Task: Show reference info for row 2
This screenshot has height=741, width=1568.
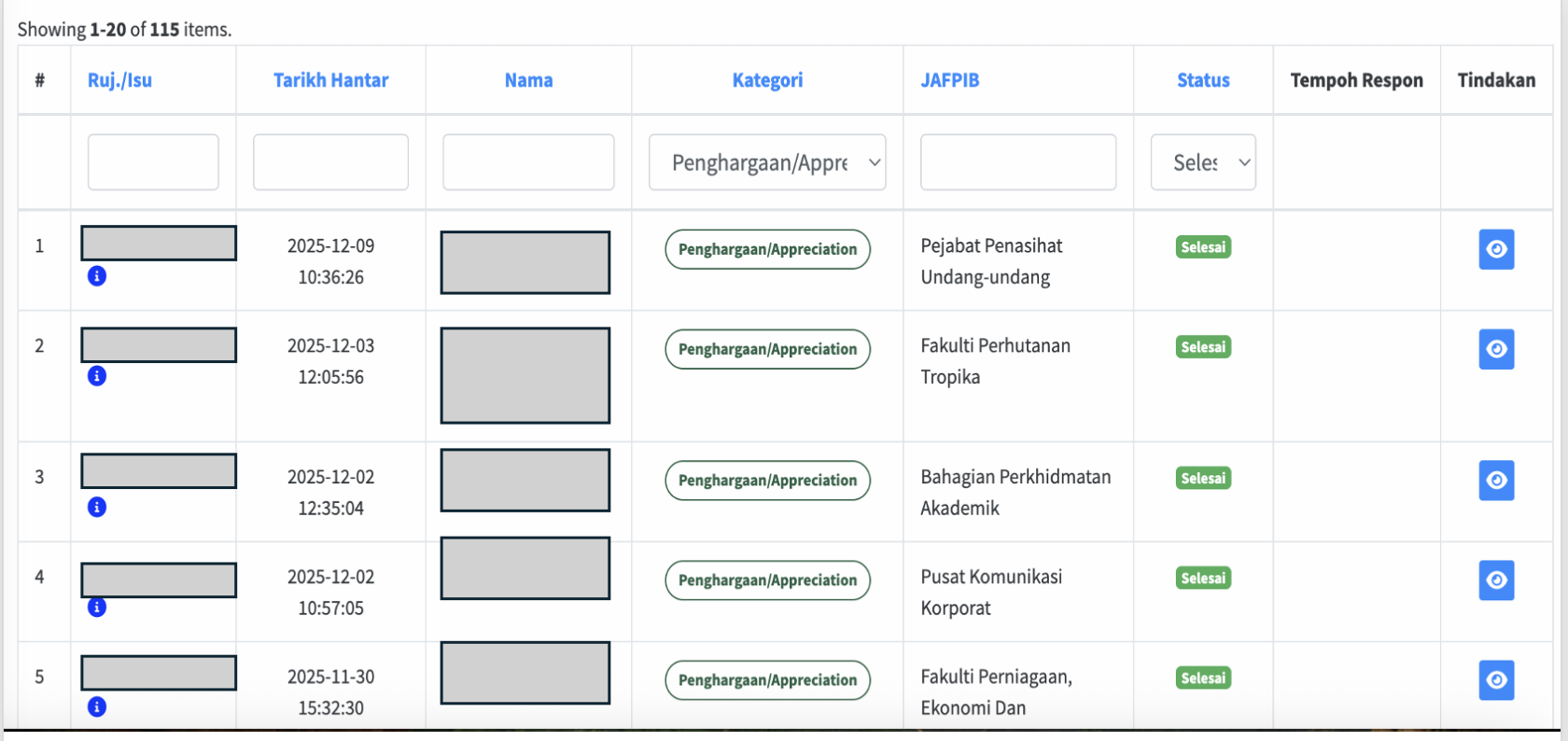Action: 96,376
